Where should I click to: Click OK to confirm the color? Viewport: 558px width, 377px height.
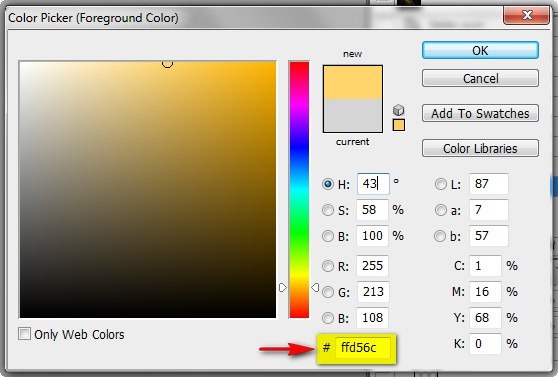480,50
